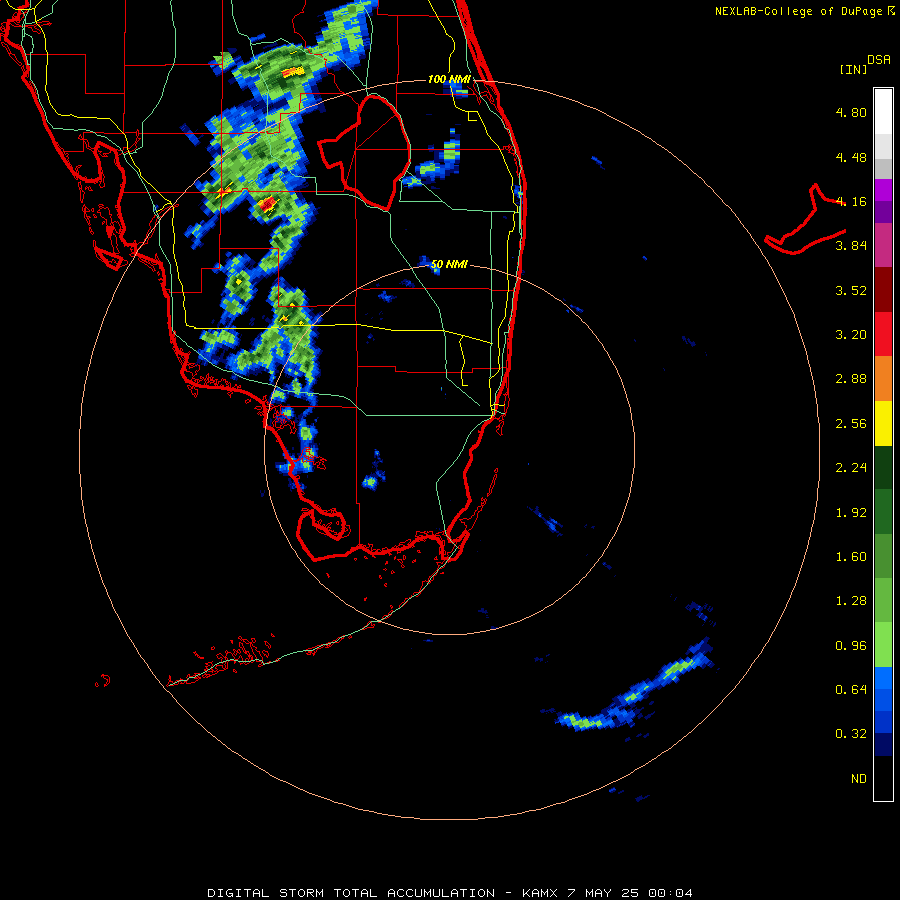Select the 3.20 legend value

pos(851,335)
